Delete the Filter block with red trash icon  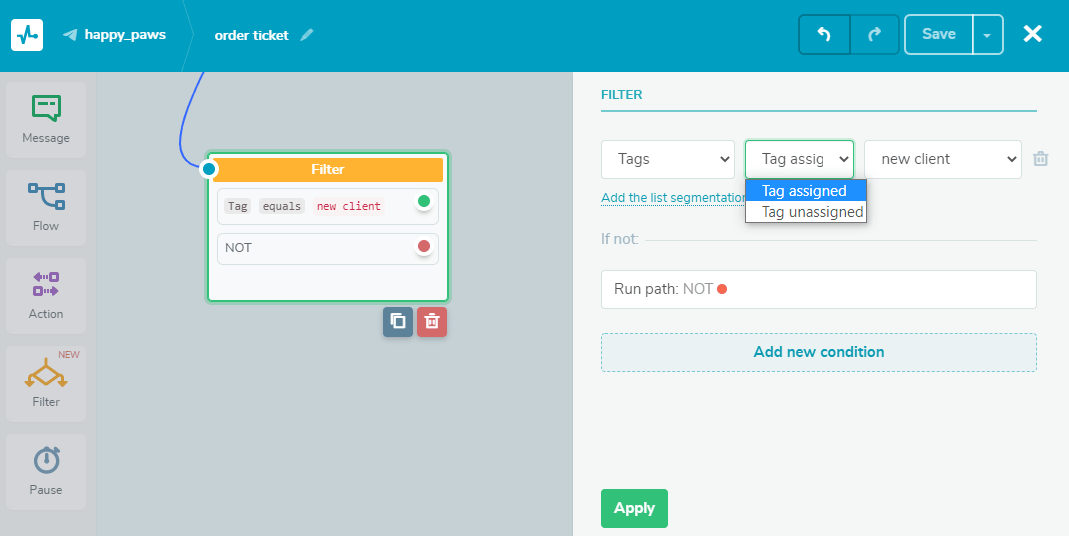[x=432, y=321]
